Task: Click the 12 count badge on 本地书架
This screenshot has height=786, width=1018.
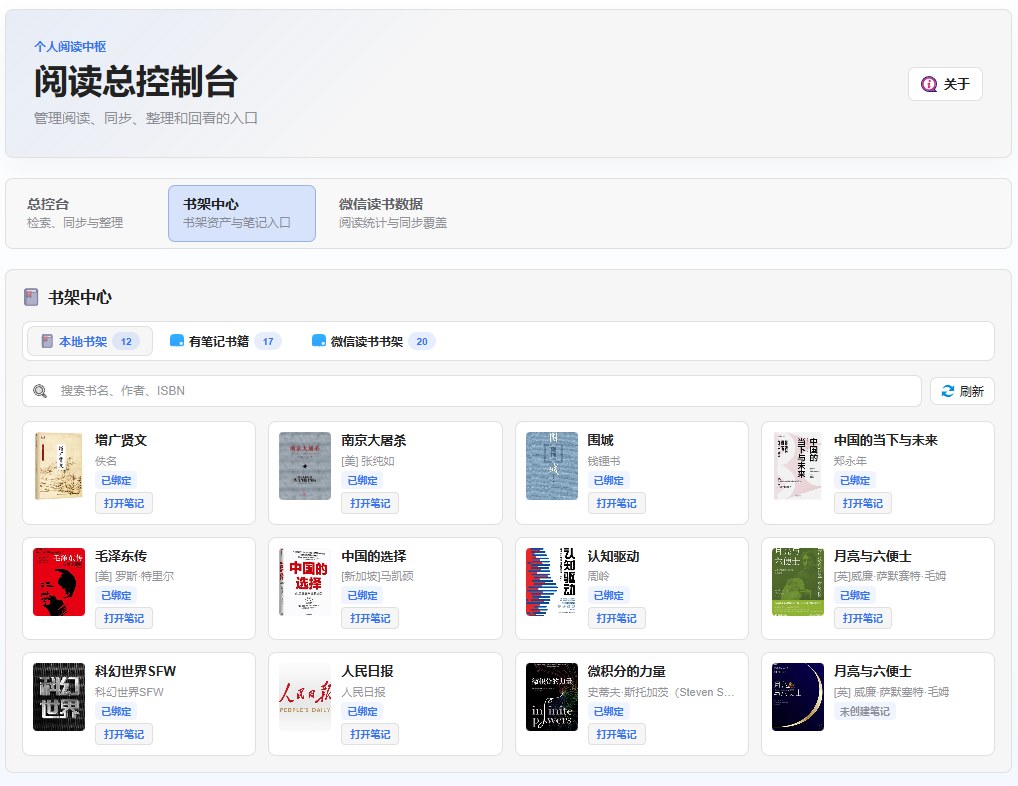Action: 126,341
